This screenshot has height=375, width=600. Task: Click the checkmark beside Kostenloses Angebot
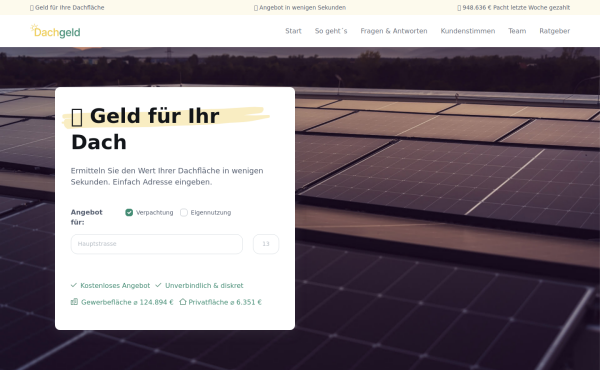74,285
